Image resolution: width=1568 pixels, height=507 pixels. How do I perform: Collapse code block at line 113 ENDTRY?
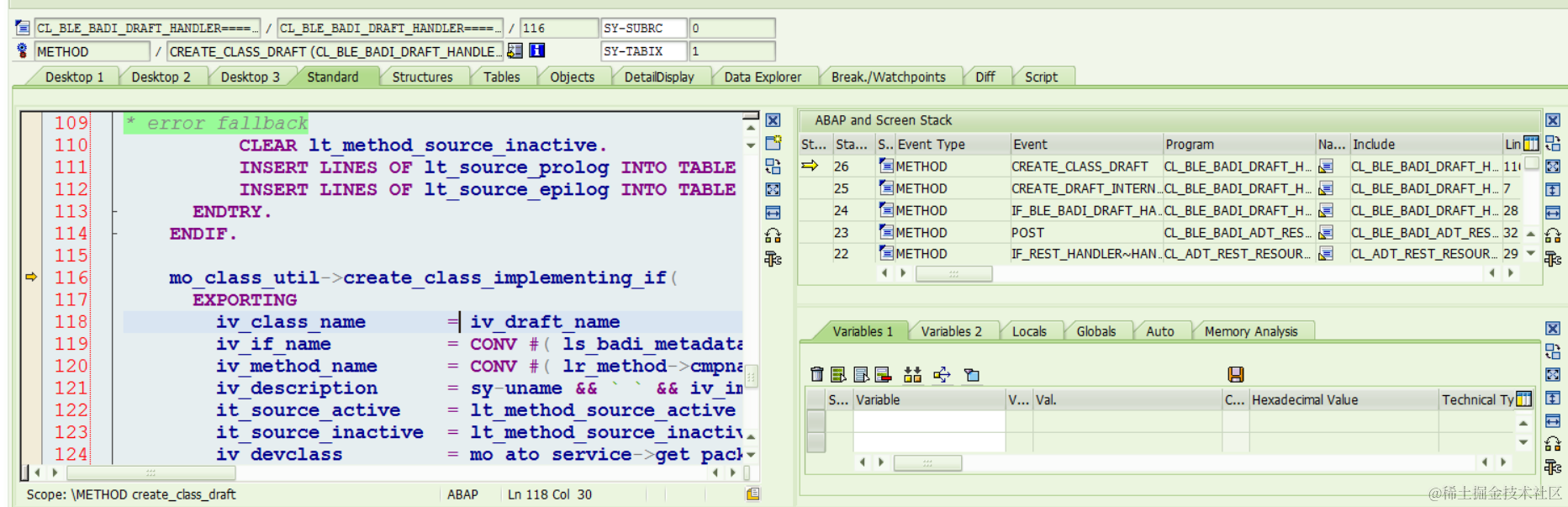(114, 212)
